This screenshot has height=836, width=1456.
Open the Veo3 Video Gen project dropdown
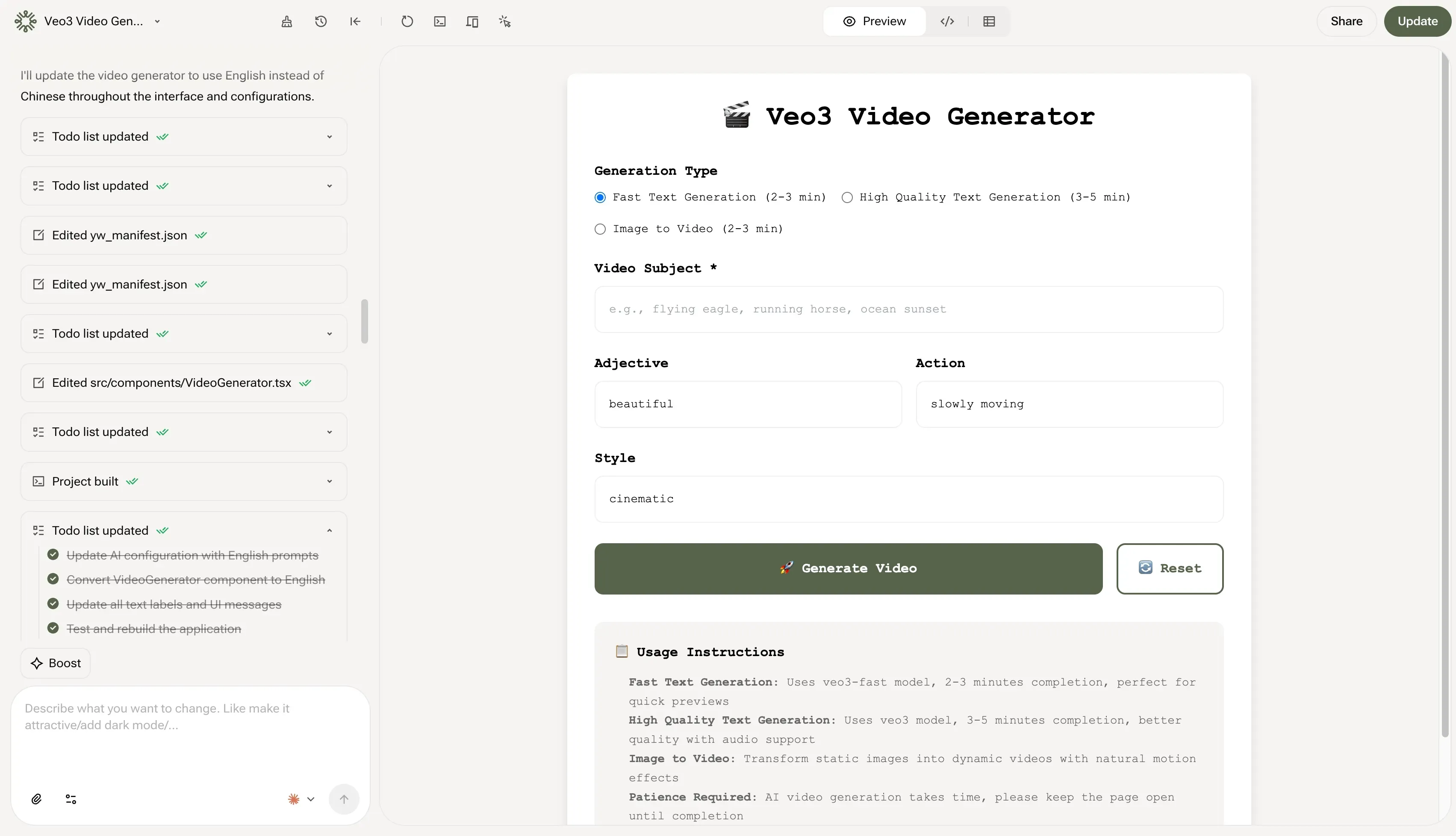point(157,21)
